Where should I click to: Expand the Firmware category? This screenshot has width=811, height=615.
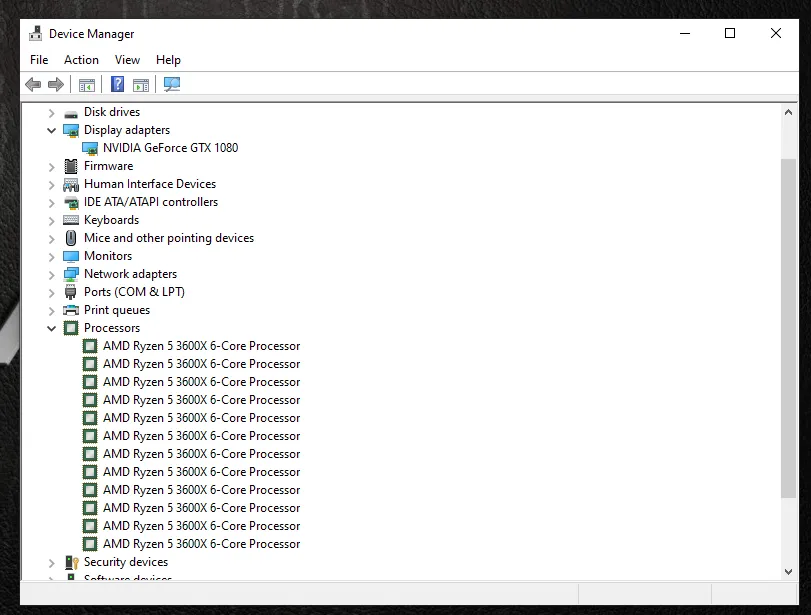(x=52, y=165)
